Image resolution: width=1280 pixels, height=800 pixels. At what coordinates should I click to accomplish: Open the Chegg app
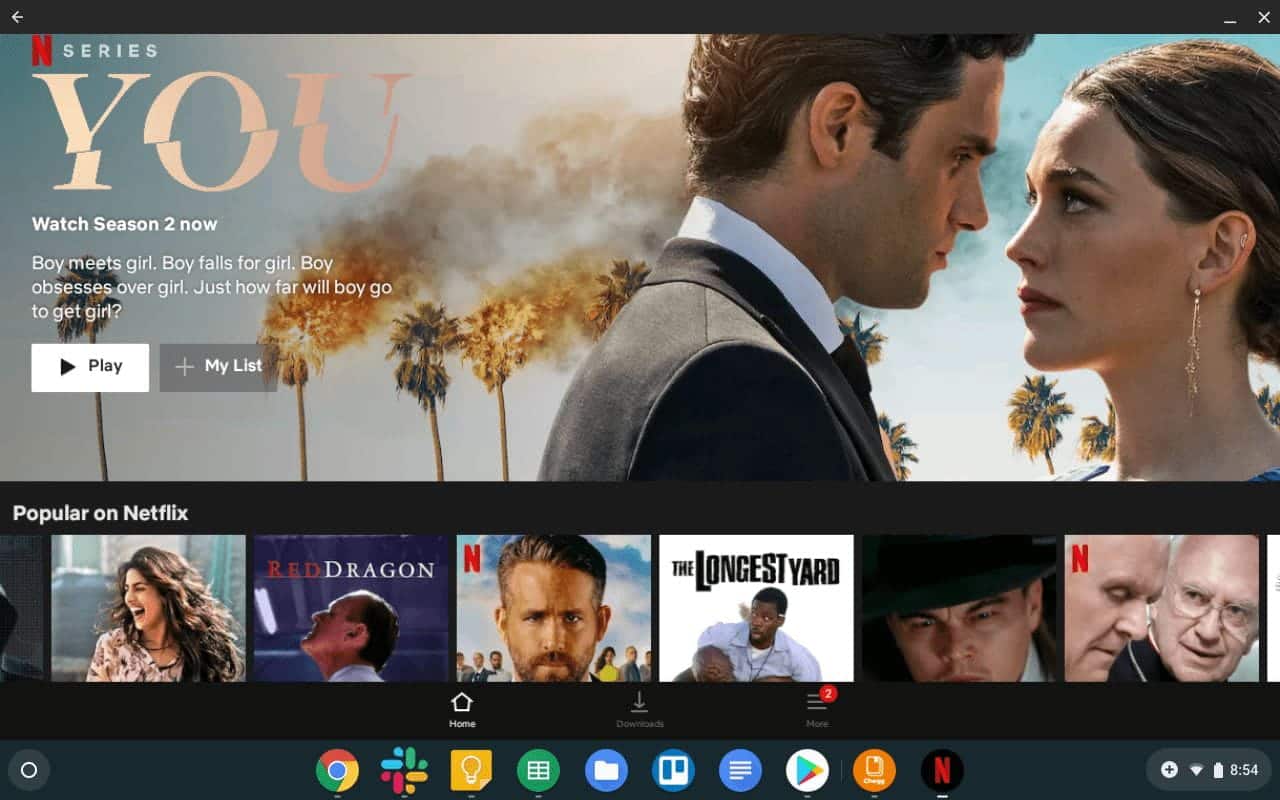pyautogui.click(x=873, y=770)
